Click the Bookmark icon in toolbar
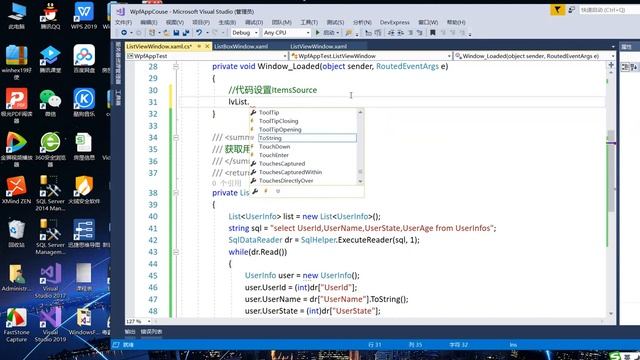Image resolution: width=640 pixels, height=360 pixels. [x=432, y=33]
